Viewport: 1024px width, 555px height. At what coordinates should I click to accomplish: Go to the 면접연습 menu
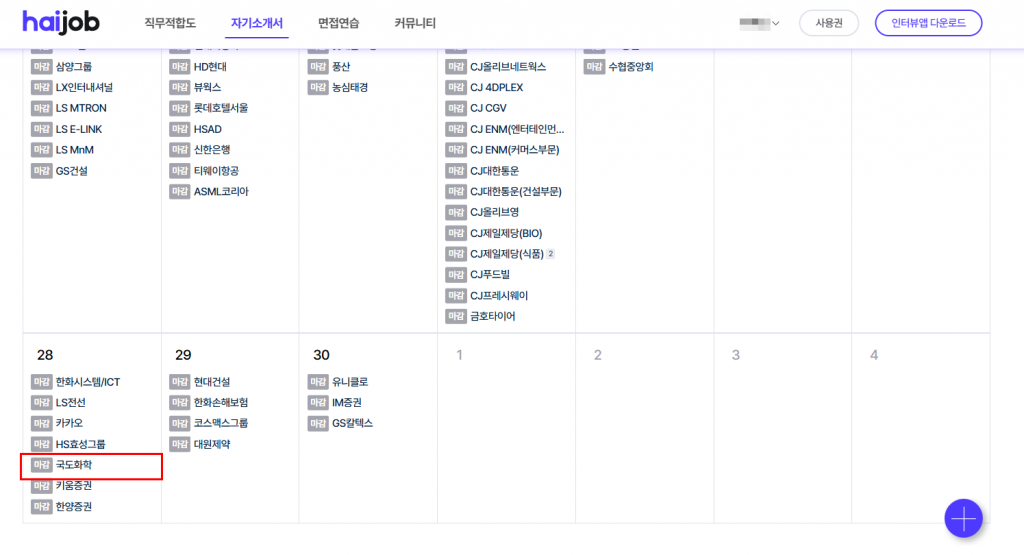[x=338, y=23]
